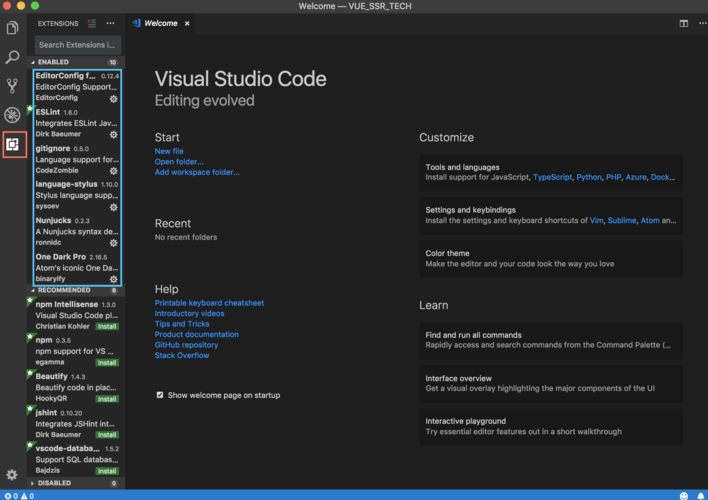Select the Beautify extension entry
Image resolution: width=708 pixels, height=500 pixels.
click(x=76, y=387)
